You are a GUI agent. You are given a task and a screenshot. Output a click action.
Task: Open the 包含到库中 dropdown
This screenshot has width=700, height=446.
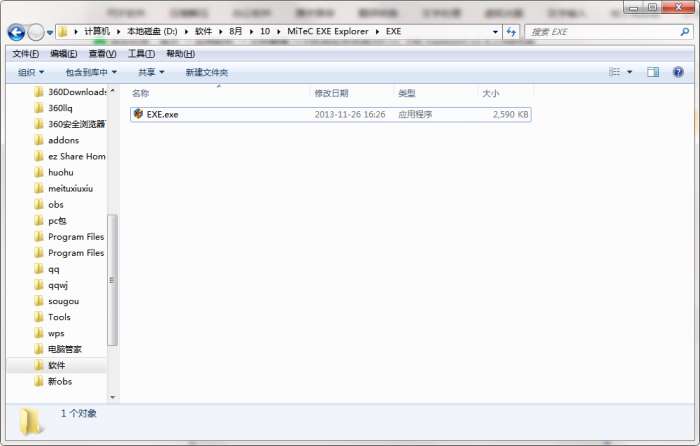(x=91, y=72)
